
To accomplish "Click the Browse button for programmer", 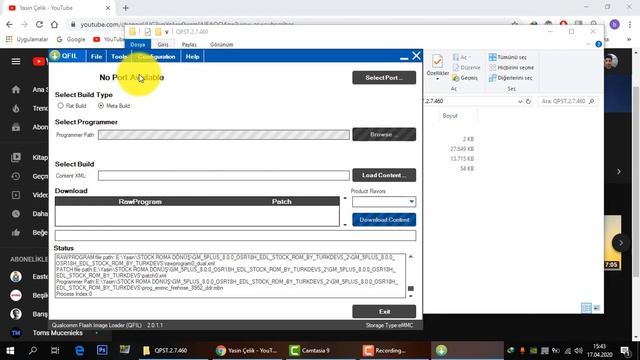I will point(384,134).
